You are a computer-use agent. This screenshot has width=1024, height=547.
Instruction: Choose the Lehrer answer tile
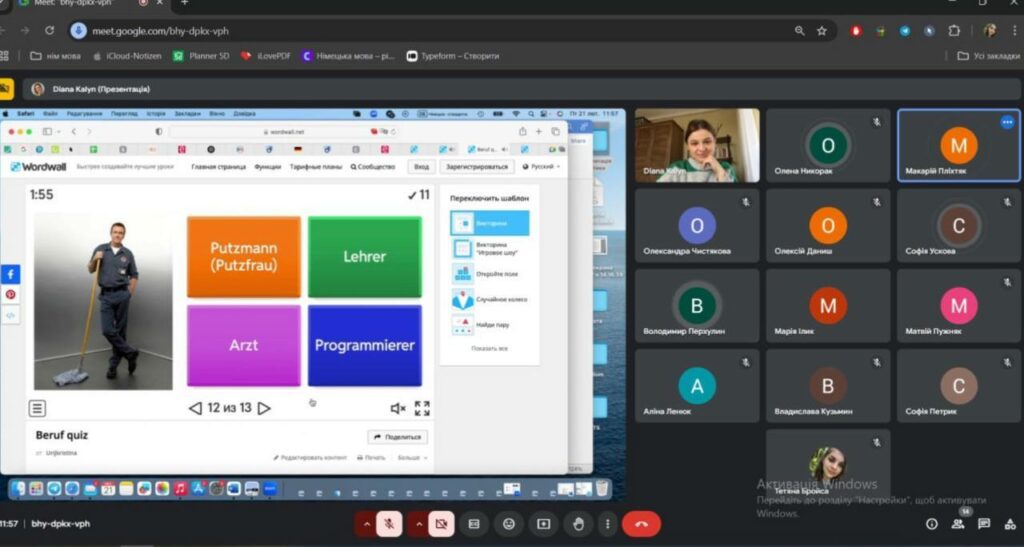click(364, 257)
